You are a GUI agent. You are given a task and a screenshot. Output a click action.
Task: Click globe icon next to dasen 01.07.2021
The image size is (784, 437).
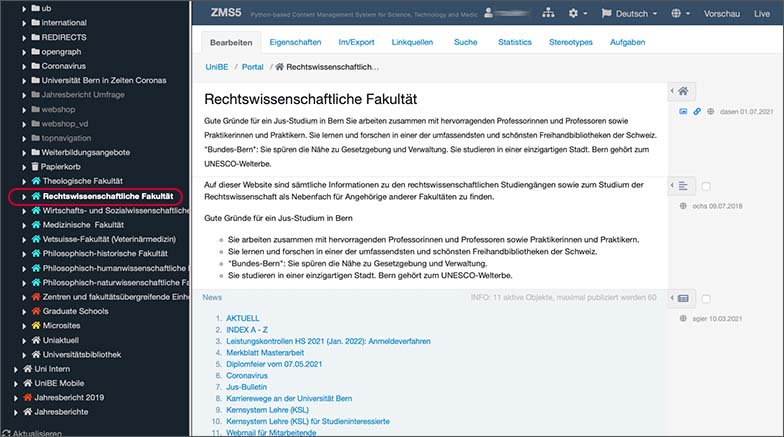coord(710,112)
